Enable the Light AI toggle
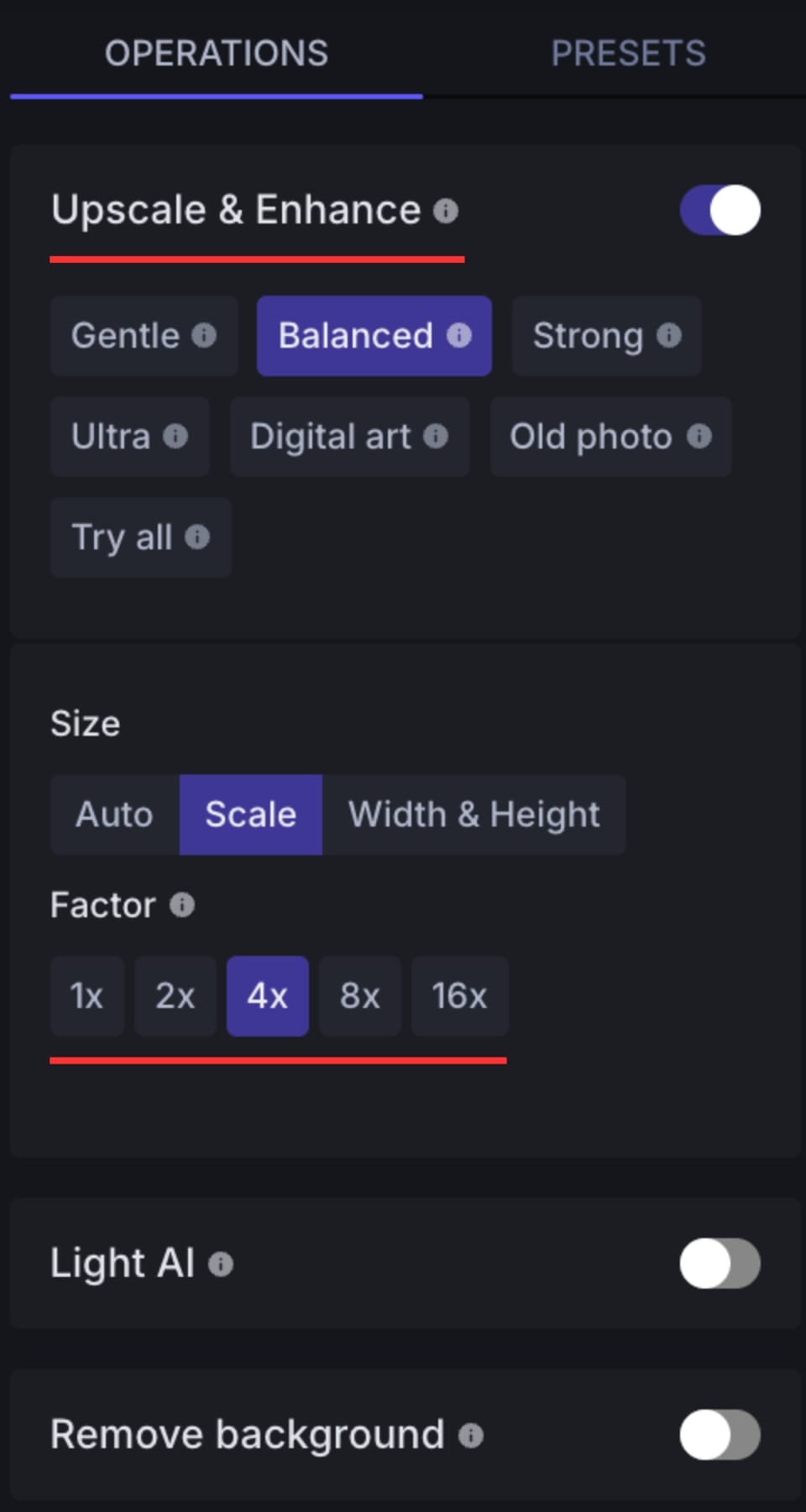 tap(720, 1263)
